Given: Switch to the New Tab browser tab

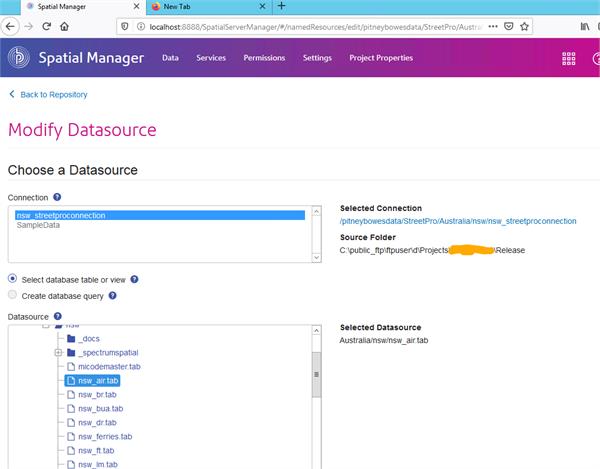Looking at the screenshot, I should pyautogui.click(x=209, y=7).
